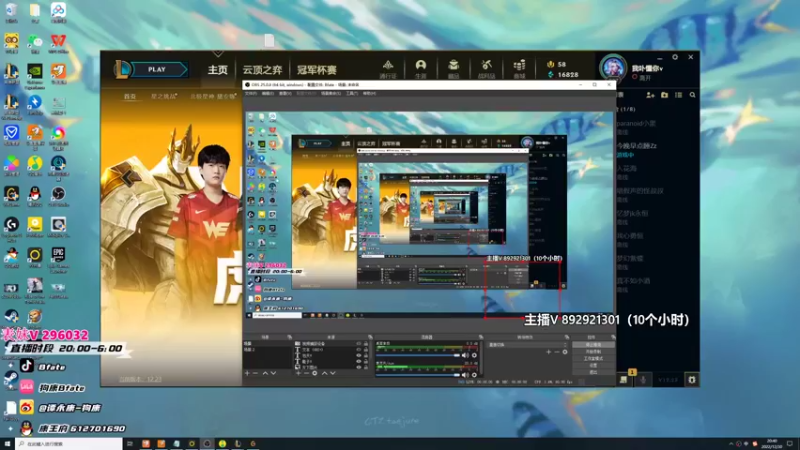Viewport: 800px width, 450px height.
Task: Move the OBS scene down
Action: coord(273,373)
